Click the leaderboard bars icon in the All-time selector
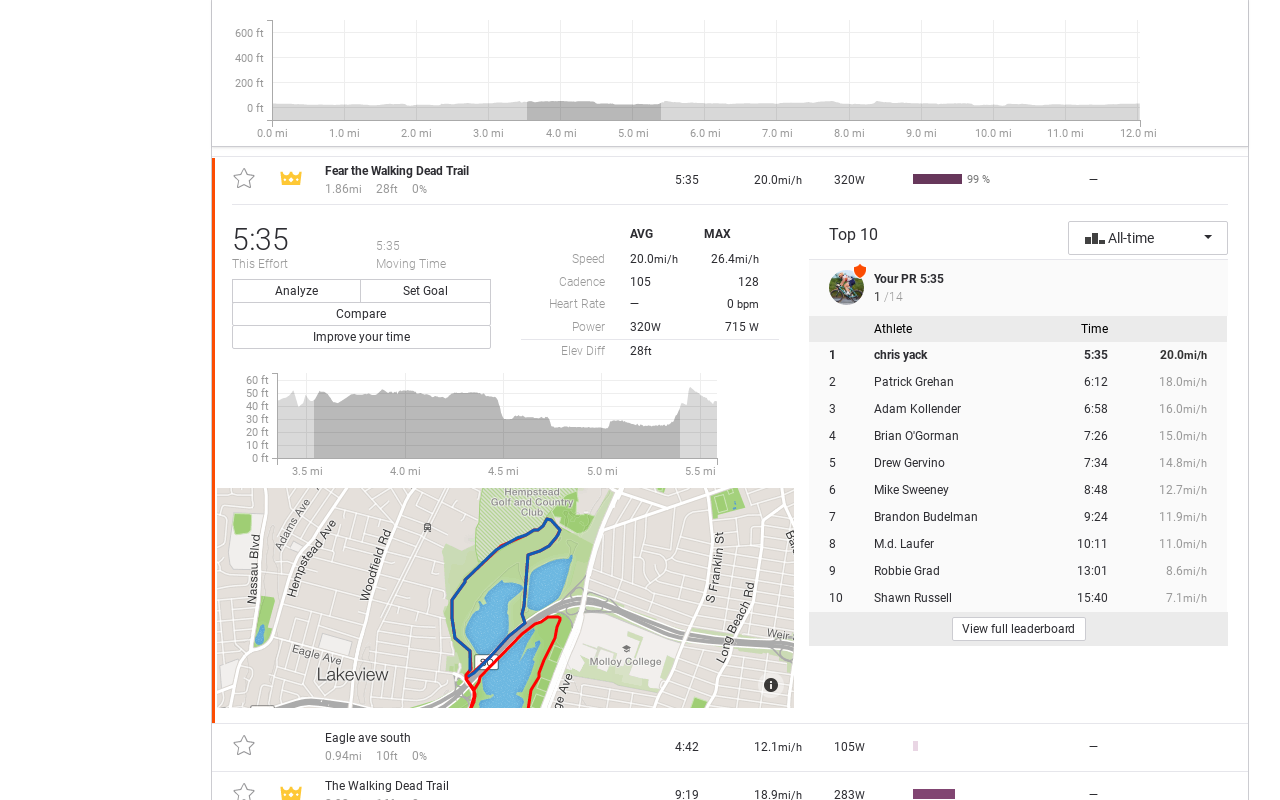The height and width of the screenshot is (800, 1280). [x=1094, y=238]
